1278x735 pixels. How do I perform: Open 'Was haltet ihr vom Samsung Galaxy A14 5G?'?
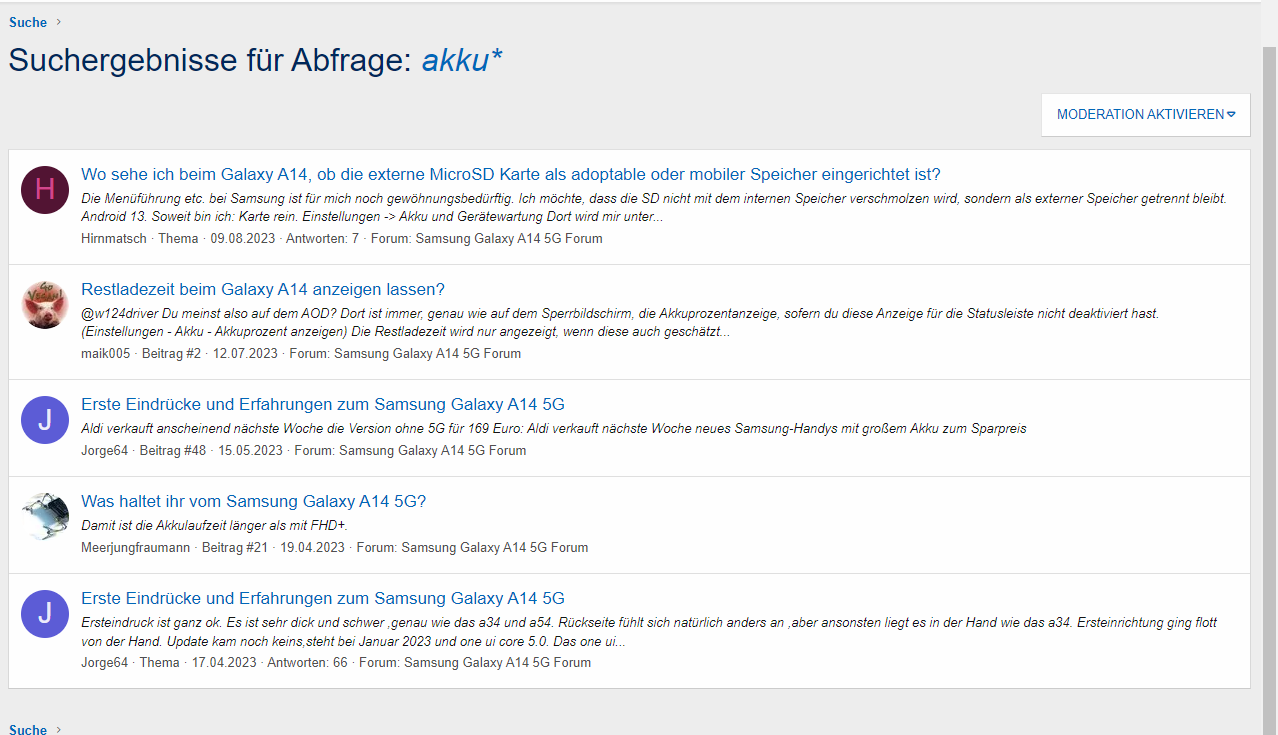(x=253, y=501)
